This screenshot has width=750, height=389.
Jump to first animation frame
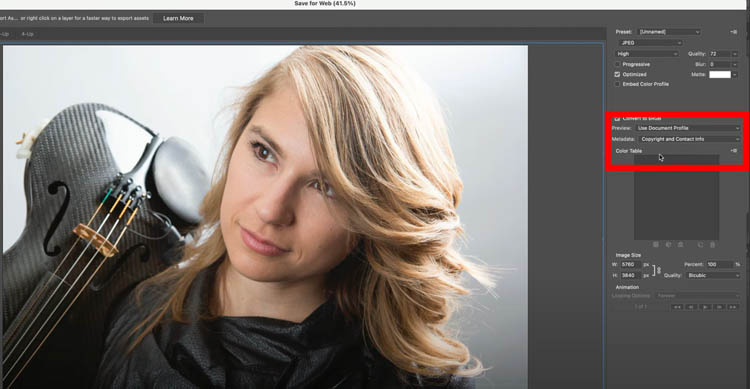pos(677,307)
